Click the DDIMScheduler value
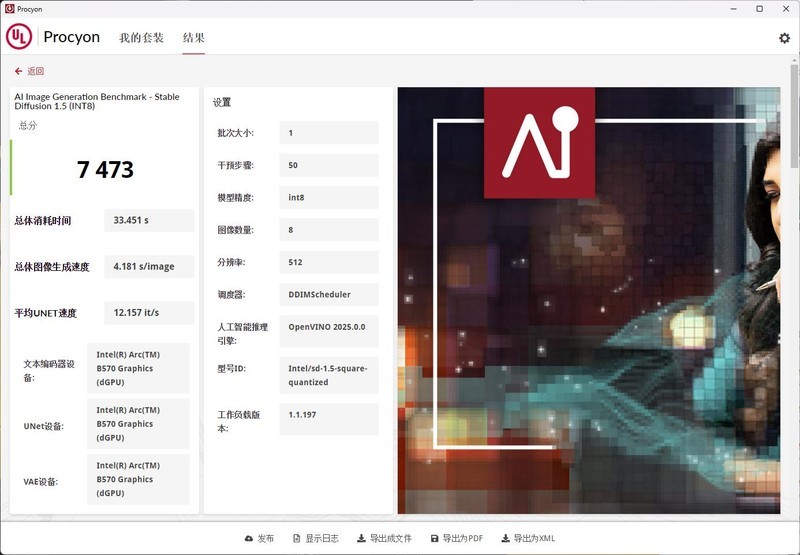 pos(329,294)
